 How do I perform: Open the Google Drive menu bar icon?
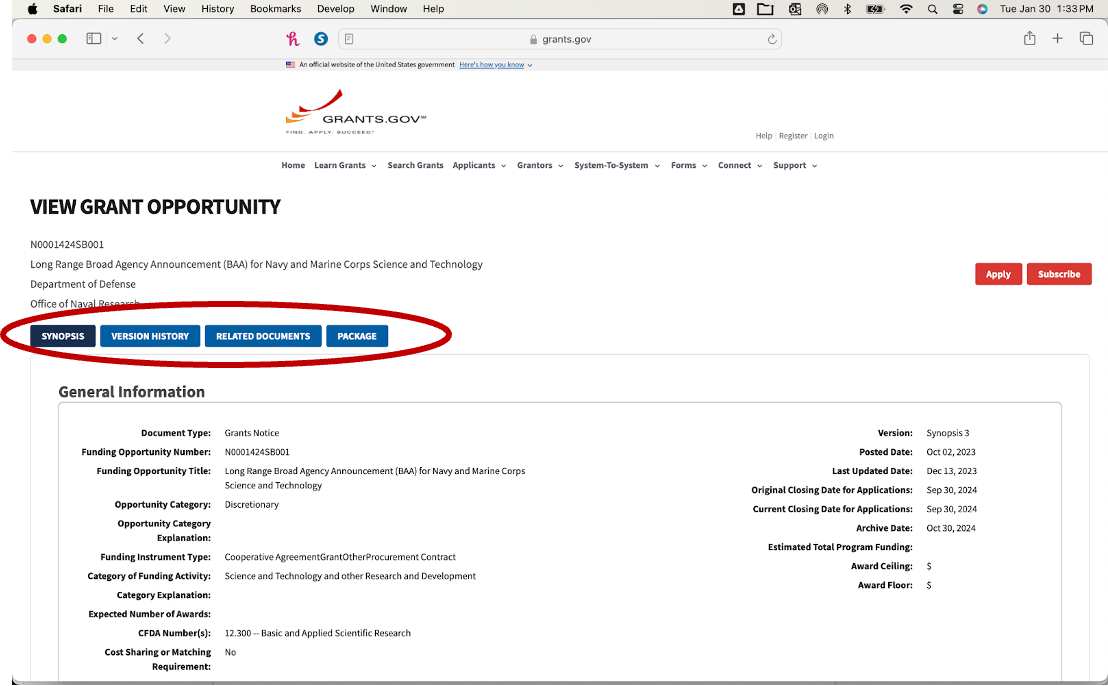click(738, 9)
